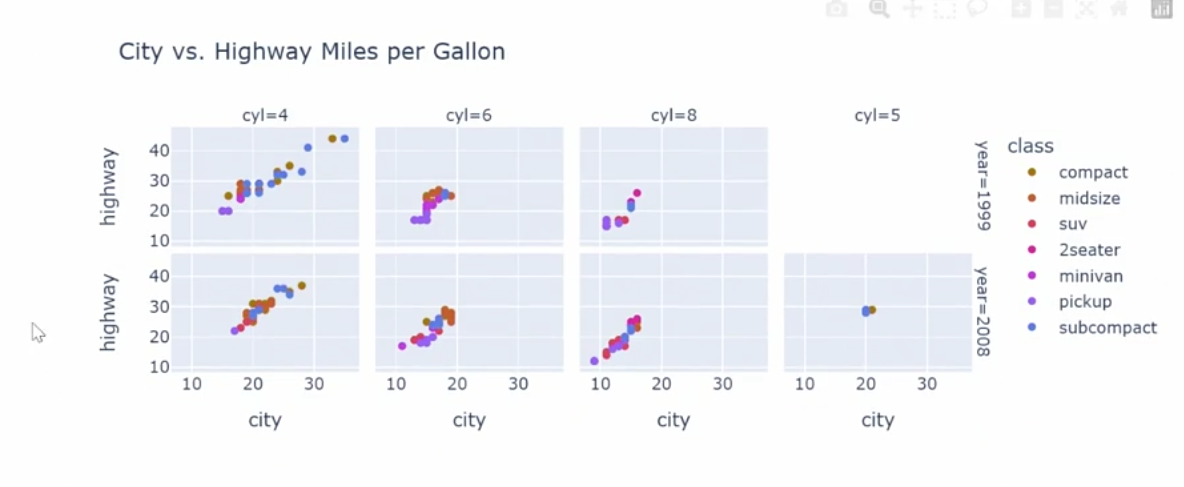
Task: Toggle 2seater legend entry
Action: (x=1089, y=250)
